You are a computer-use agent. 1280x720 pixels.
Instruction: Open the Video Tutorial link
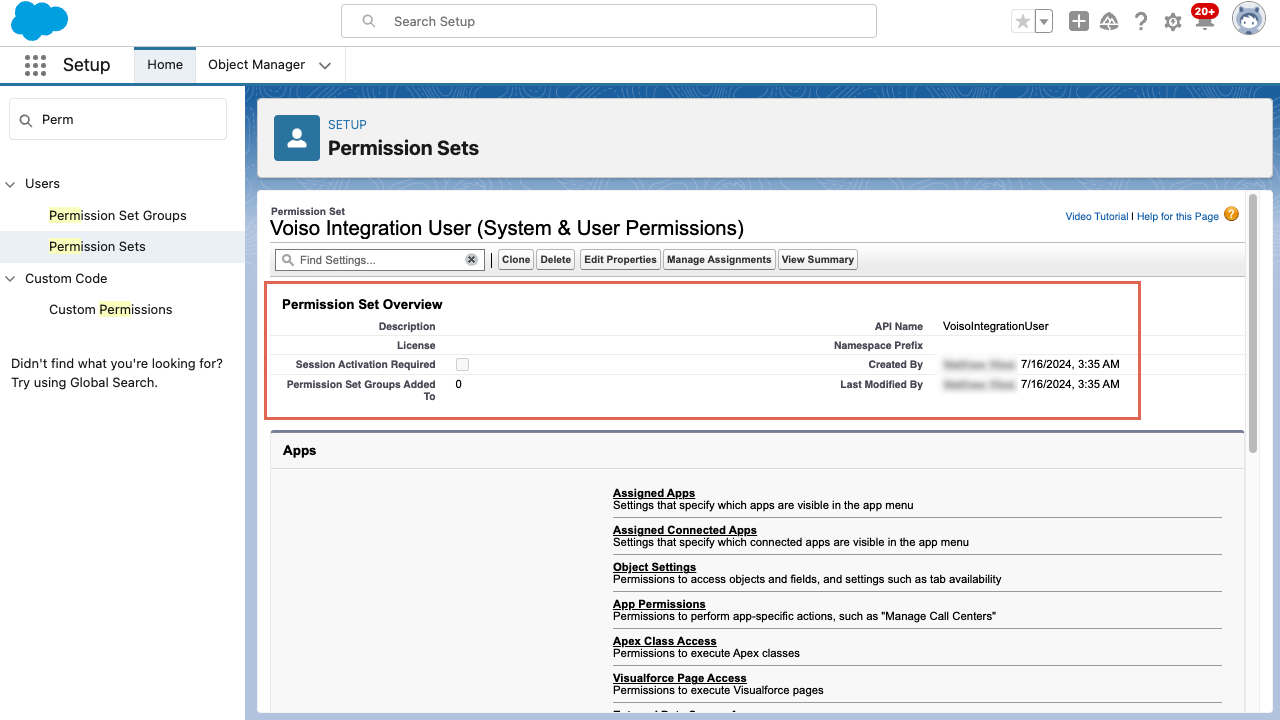(1097, 216)
